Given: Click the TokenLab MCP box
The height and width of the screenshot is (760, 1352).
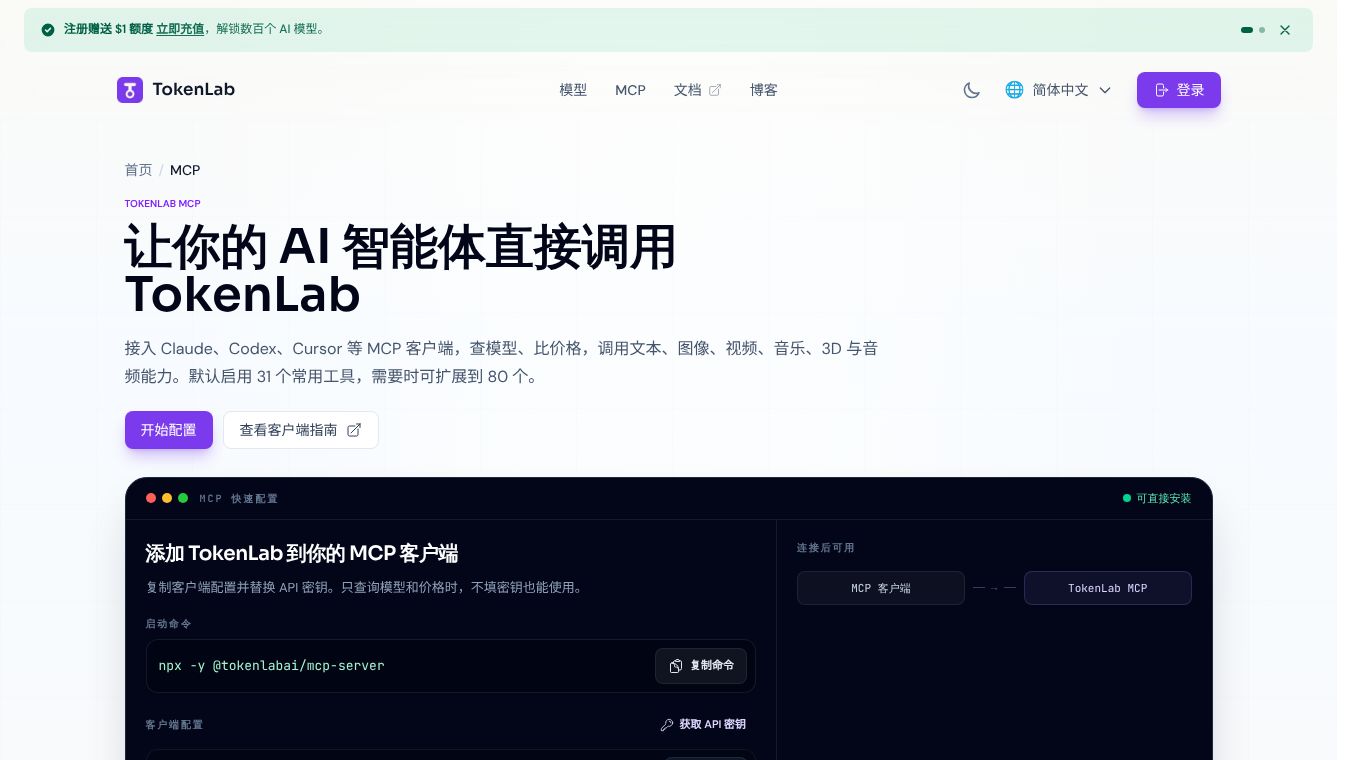Looking at the screenshot, I should click(1108, 588).
